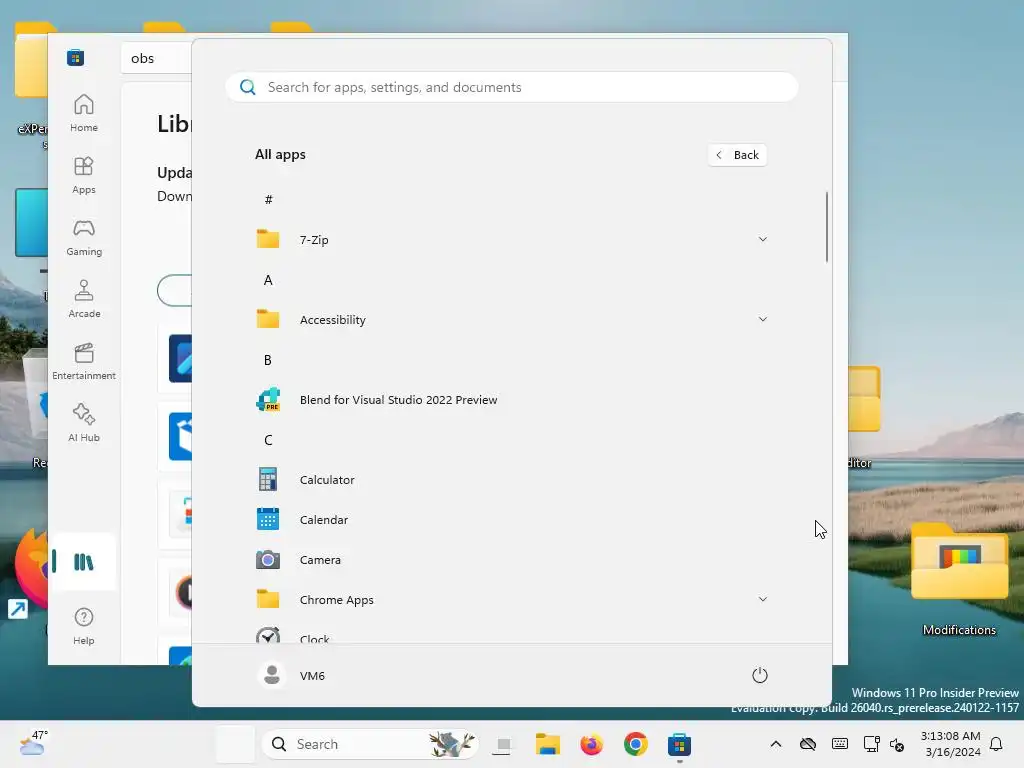Image resolution: width=1024 pixels, height=768 pixels.
Task: Open network status tray icon
Action: click(x=872, y=744)
